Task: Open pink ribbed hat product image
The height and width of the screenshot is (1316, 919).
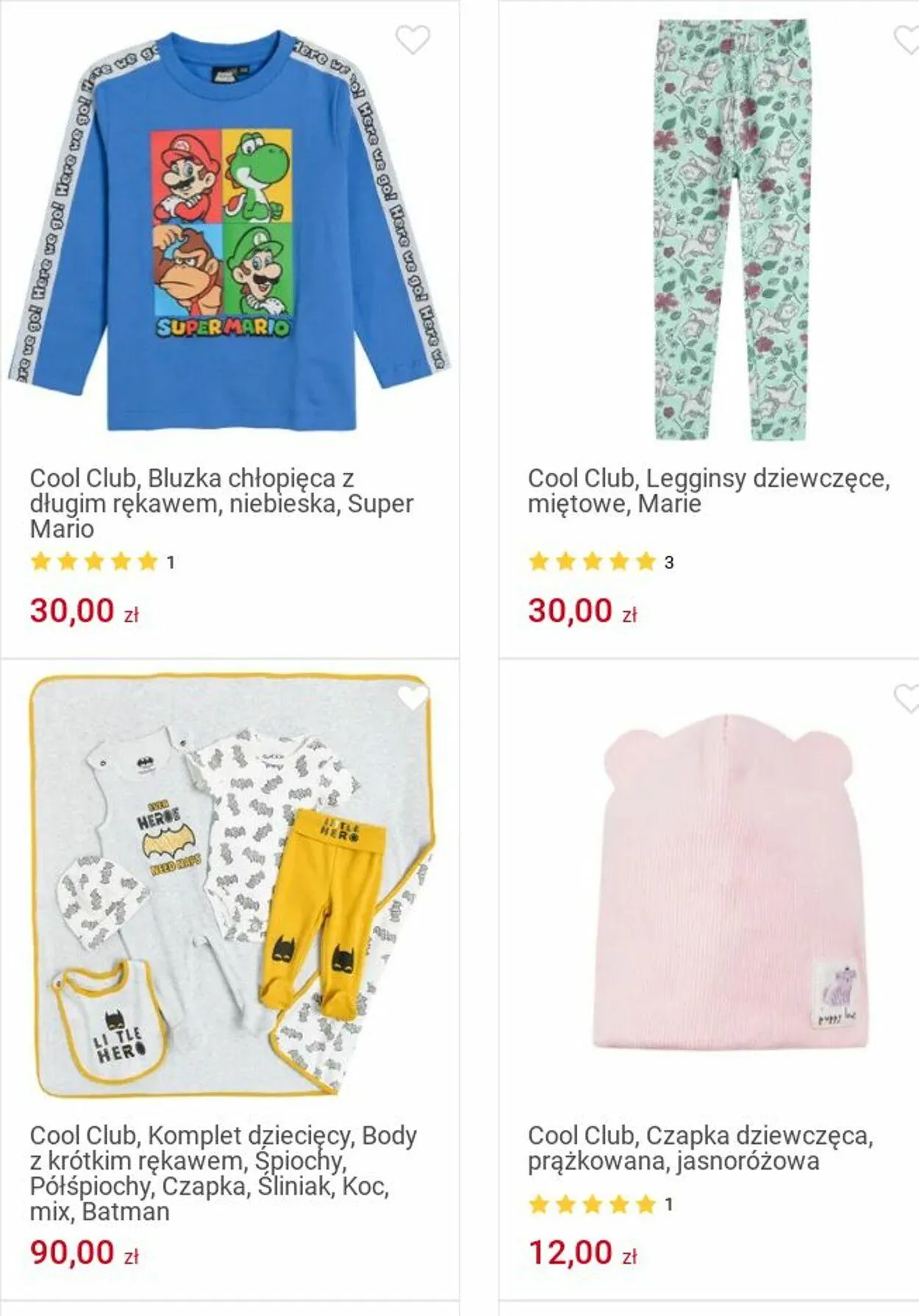Action: tap(732, 881)
